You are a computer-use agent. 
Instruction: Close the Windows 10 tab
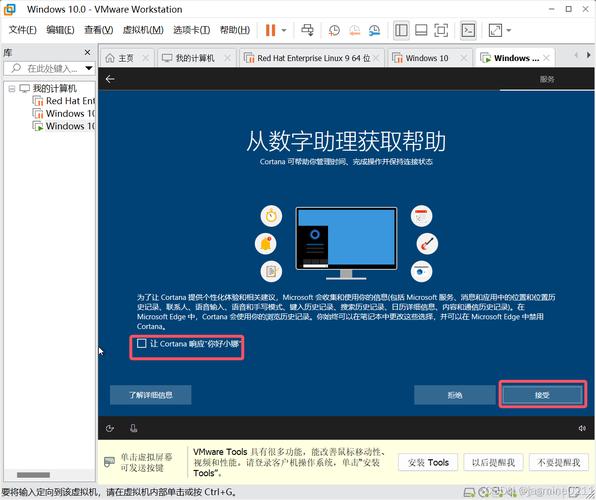click(463, 58)
